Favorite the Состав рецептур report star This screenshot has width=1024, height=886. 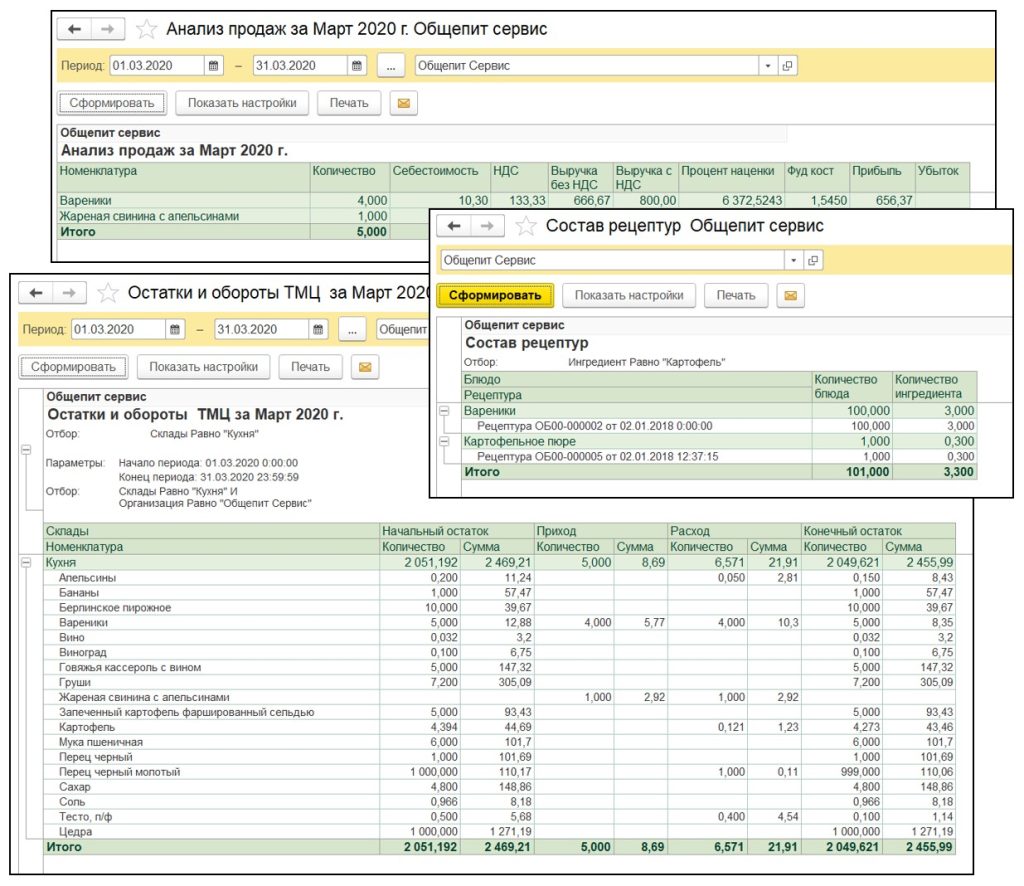tap(525, 226)
